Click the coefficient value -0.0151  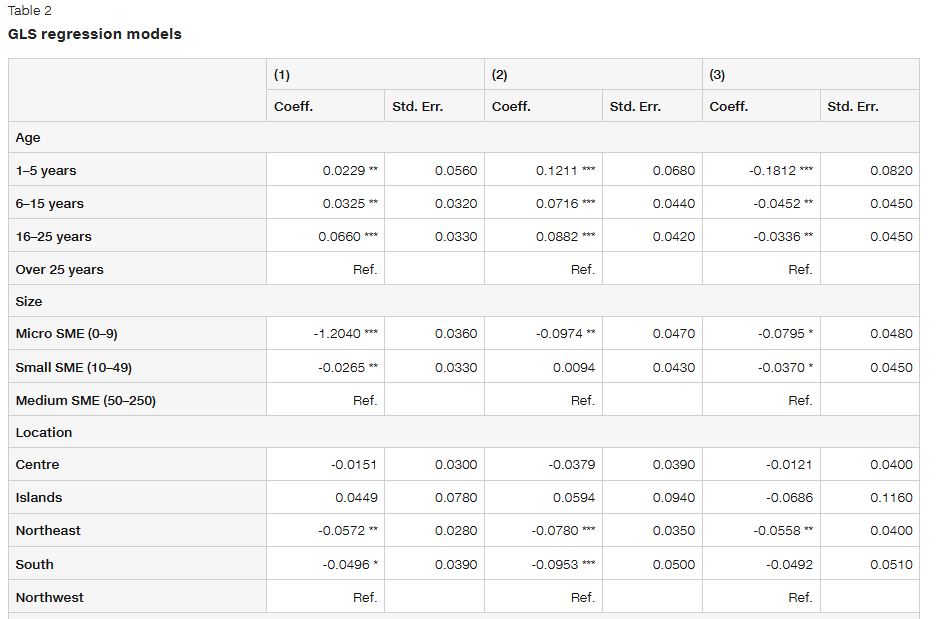point(354,465)
